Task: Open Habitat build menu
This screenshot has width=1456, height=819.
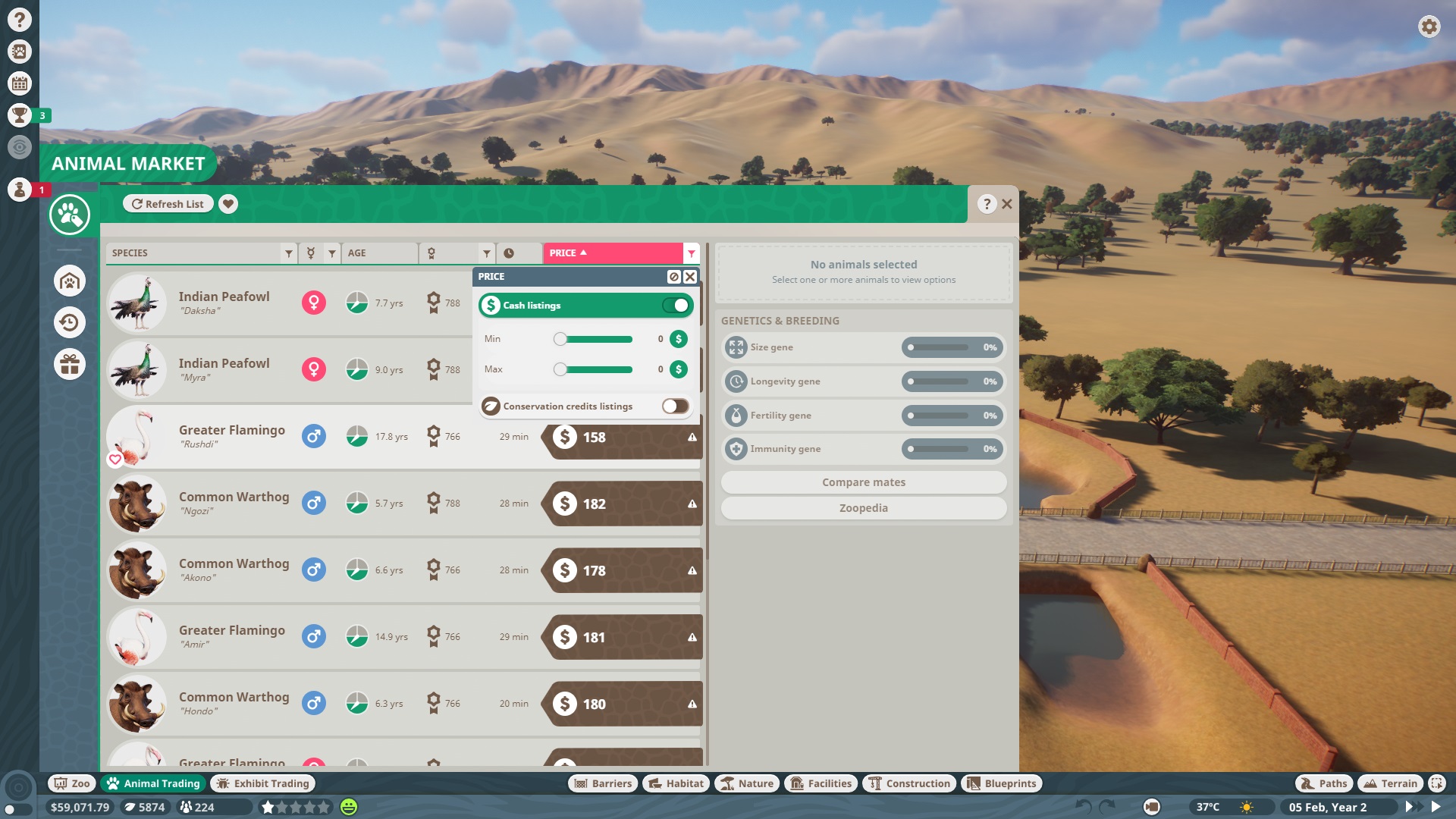Action: (x=676, y=783)
